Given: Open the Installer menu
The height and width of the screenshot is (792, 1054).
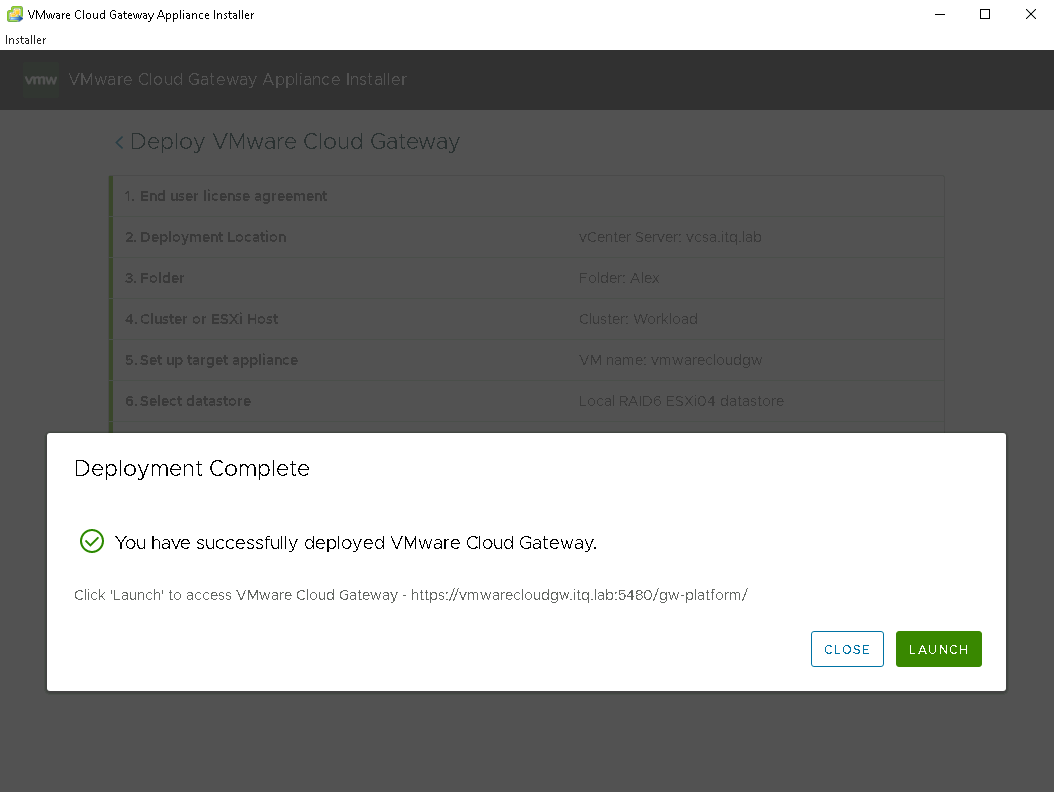Looking at the screenshot, I should click(24, 40).
